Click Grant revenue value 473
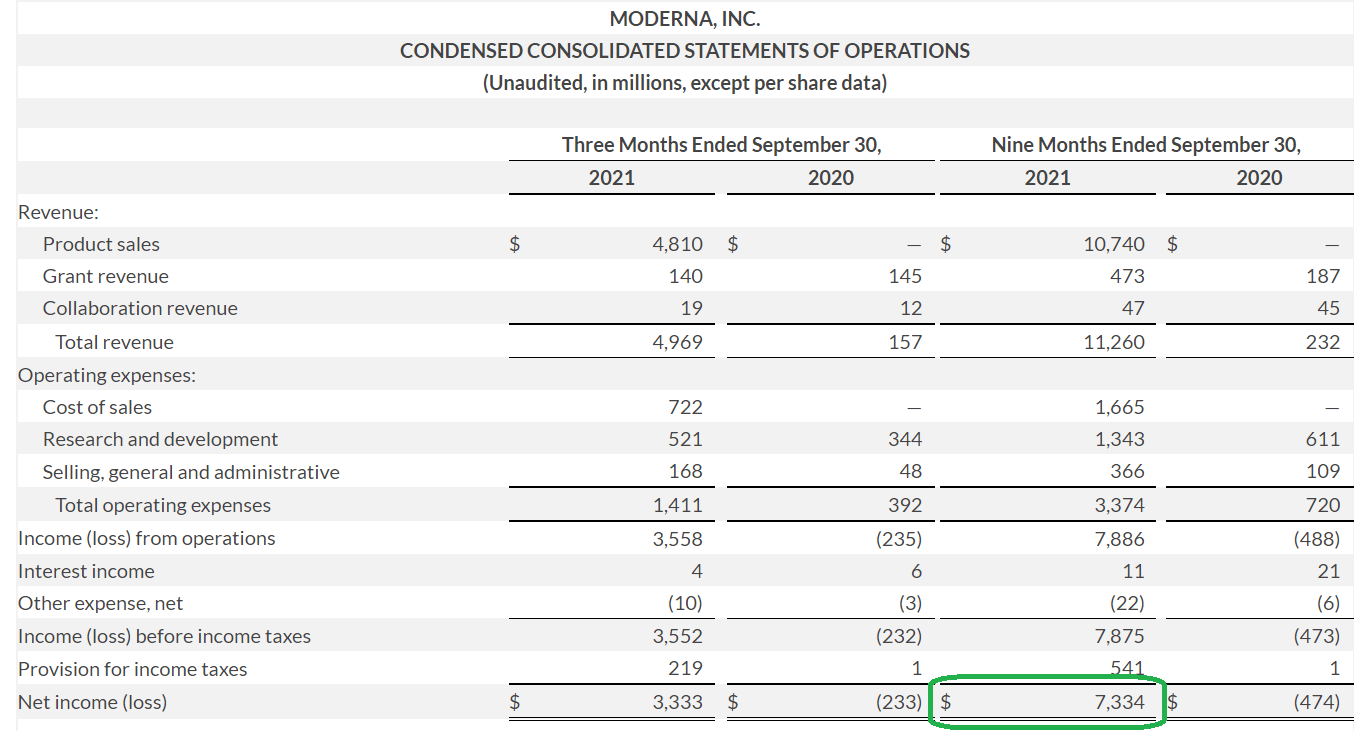 tap(1127, 276)
